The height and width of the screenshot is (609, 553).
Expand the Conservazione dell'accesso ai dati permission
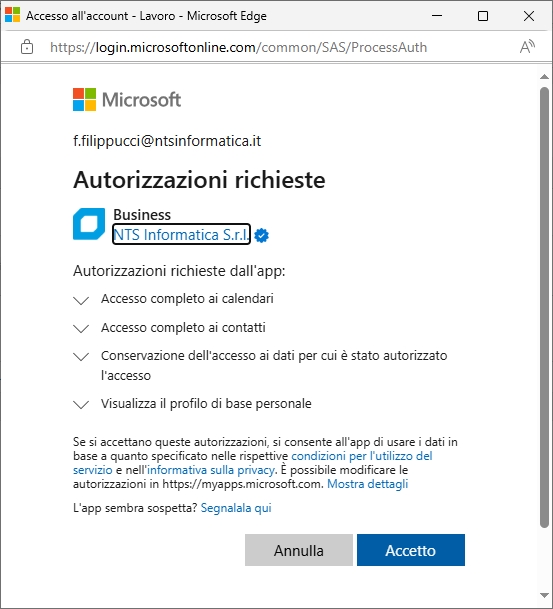coord(81,356)
